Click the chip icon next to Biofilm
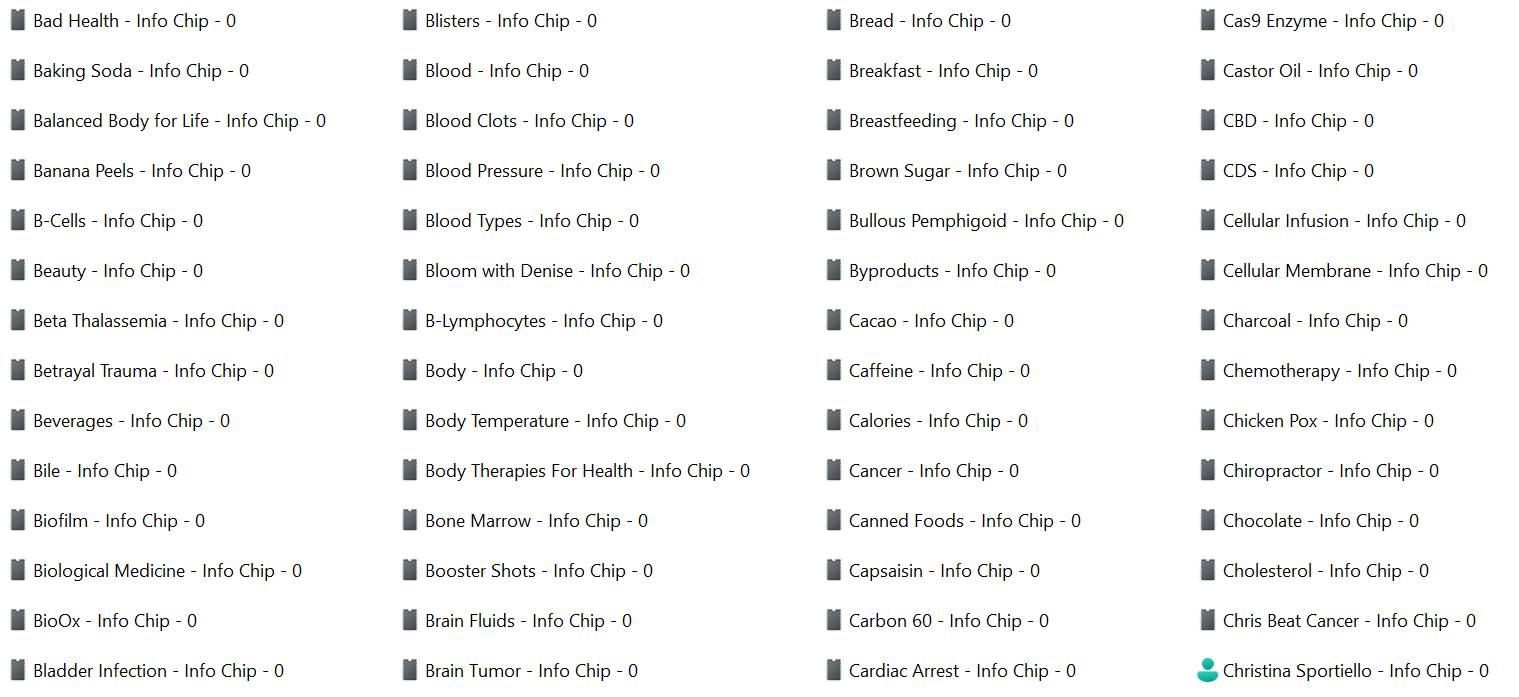The image size is (1519, 697). 17,520
